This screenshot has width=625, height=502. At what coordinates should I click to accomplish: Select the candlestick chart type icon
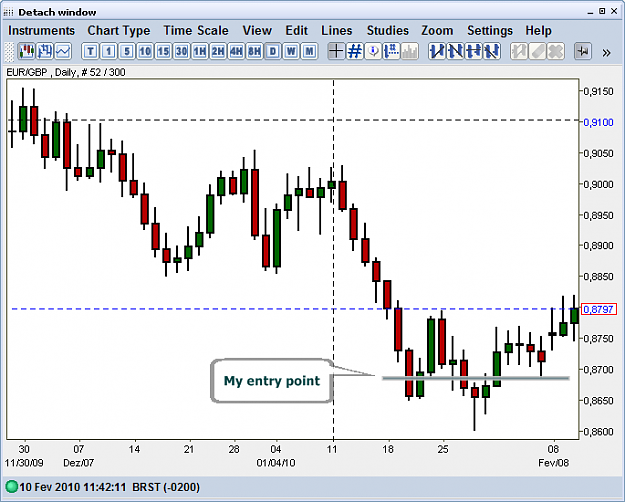pos(27,51)
